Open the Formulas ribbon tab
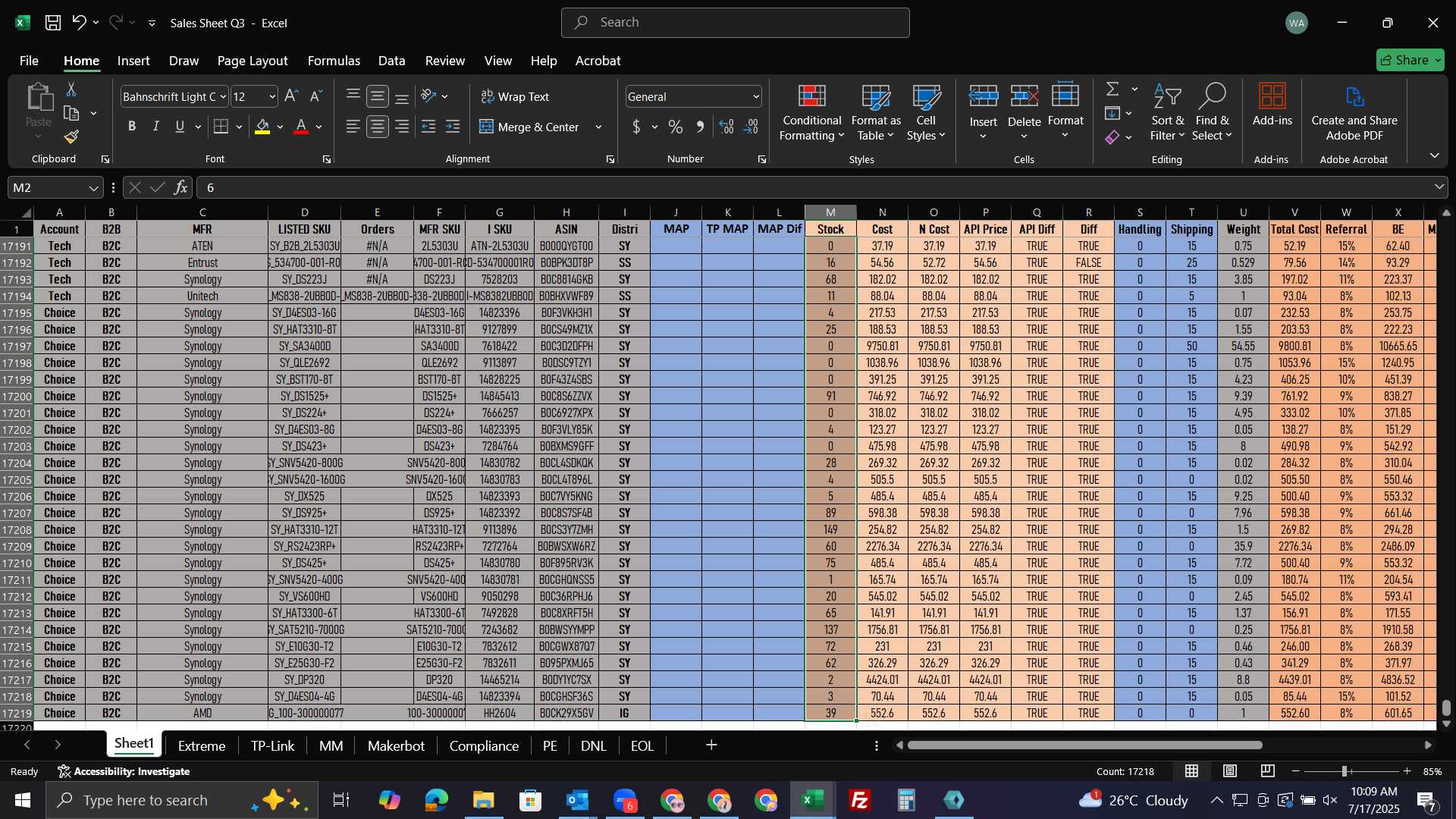Viewport: 1456px width, 819px height. click(x=334, y=61)
